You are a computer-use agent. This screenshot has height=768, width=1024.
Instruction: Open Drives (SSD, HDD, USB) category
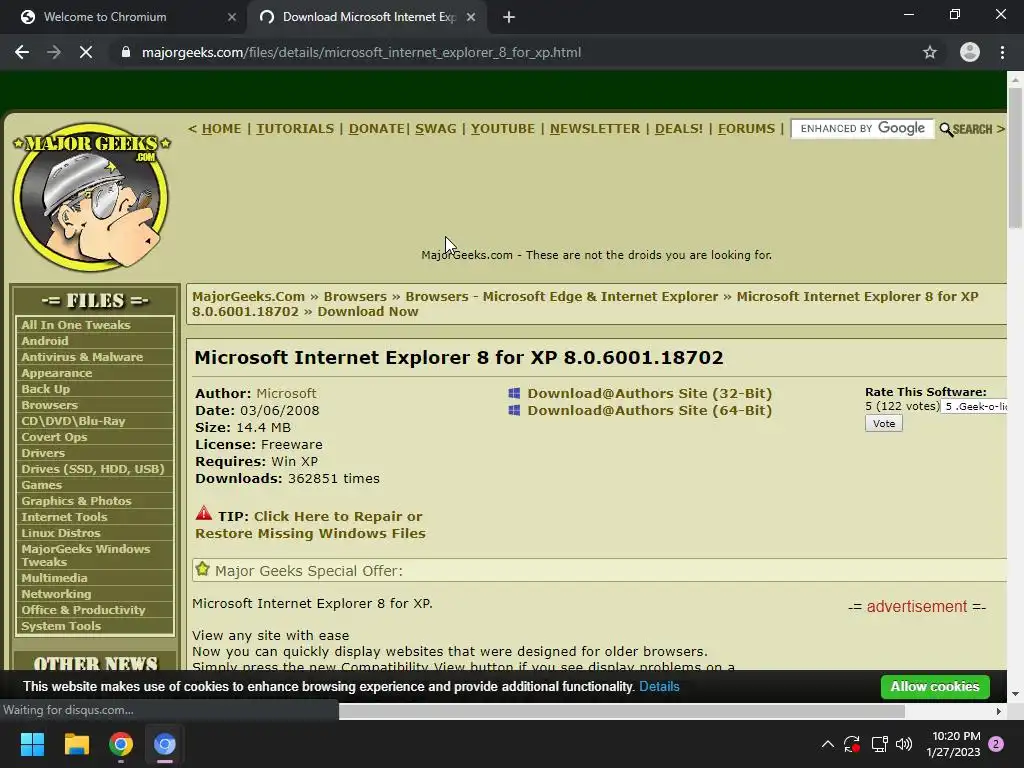tap(95, 469)
